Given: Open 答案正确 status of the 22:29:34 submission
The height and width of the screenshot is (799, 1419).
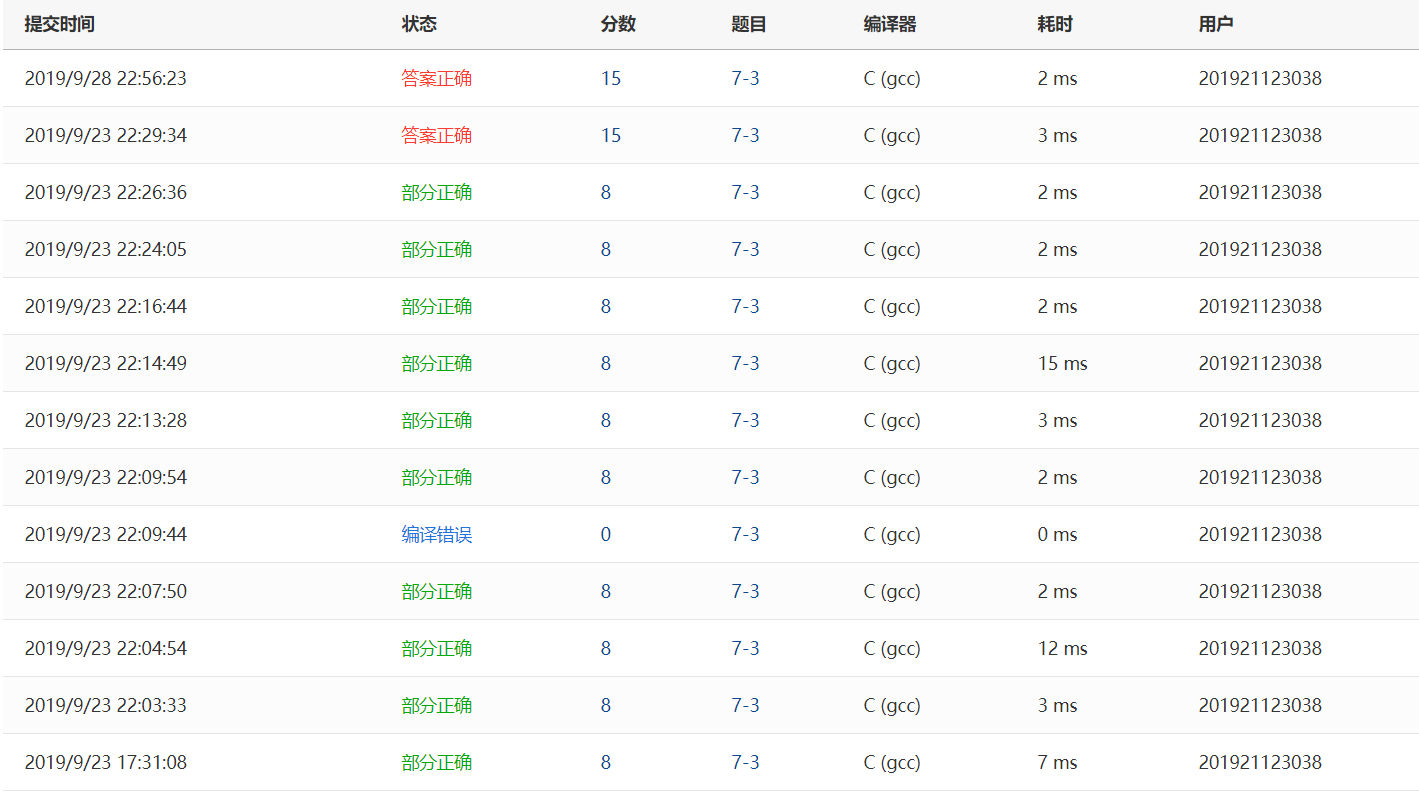Looking at the screenshot, I should coord(437,135).
